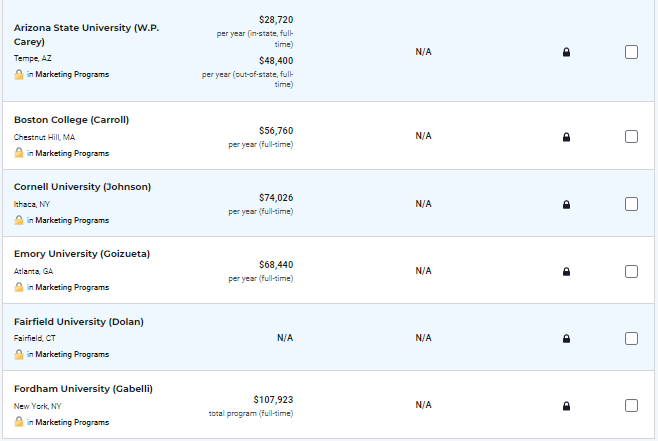658x441 pixels.
Task: Click the black lock icon in Boston College row
Action: [x=566, y=137]
